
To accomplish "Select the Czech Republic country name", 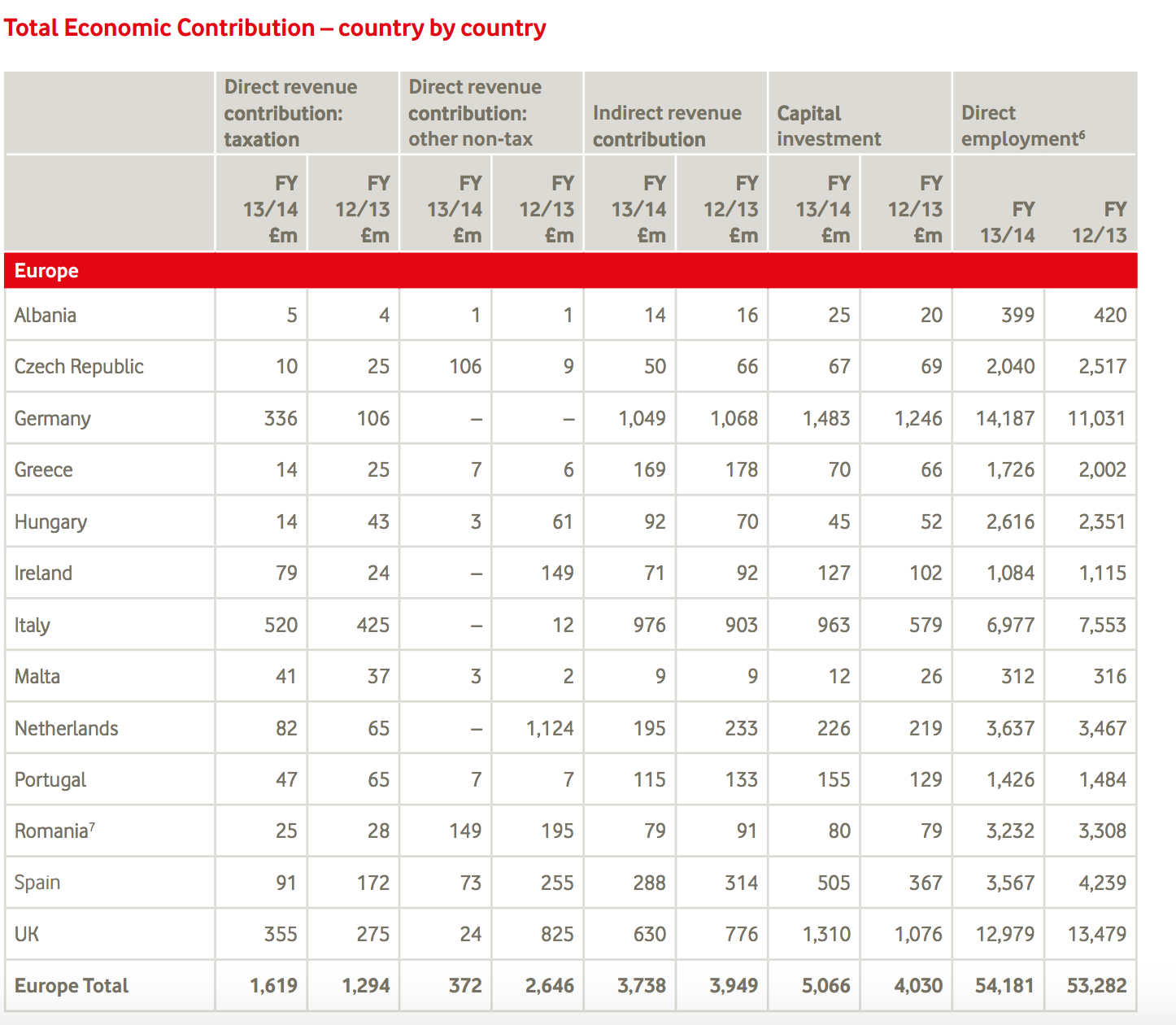I will pos(79,367).
